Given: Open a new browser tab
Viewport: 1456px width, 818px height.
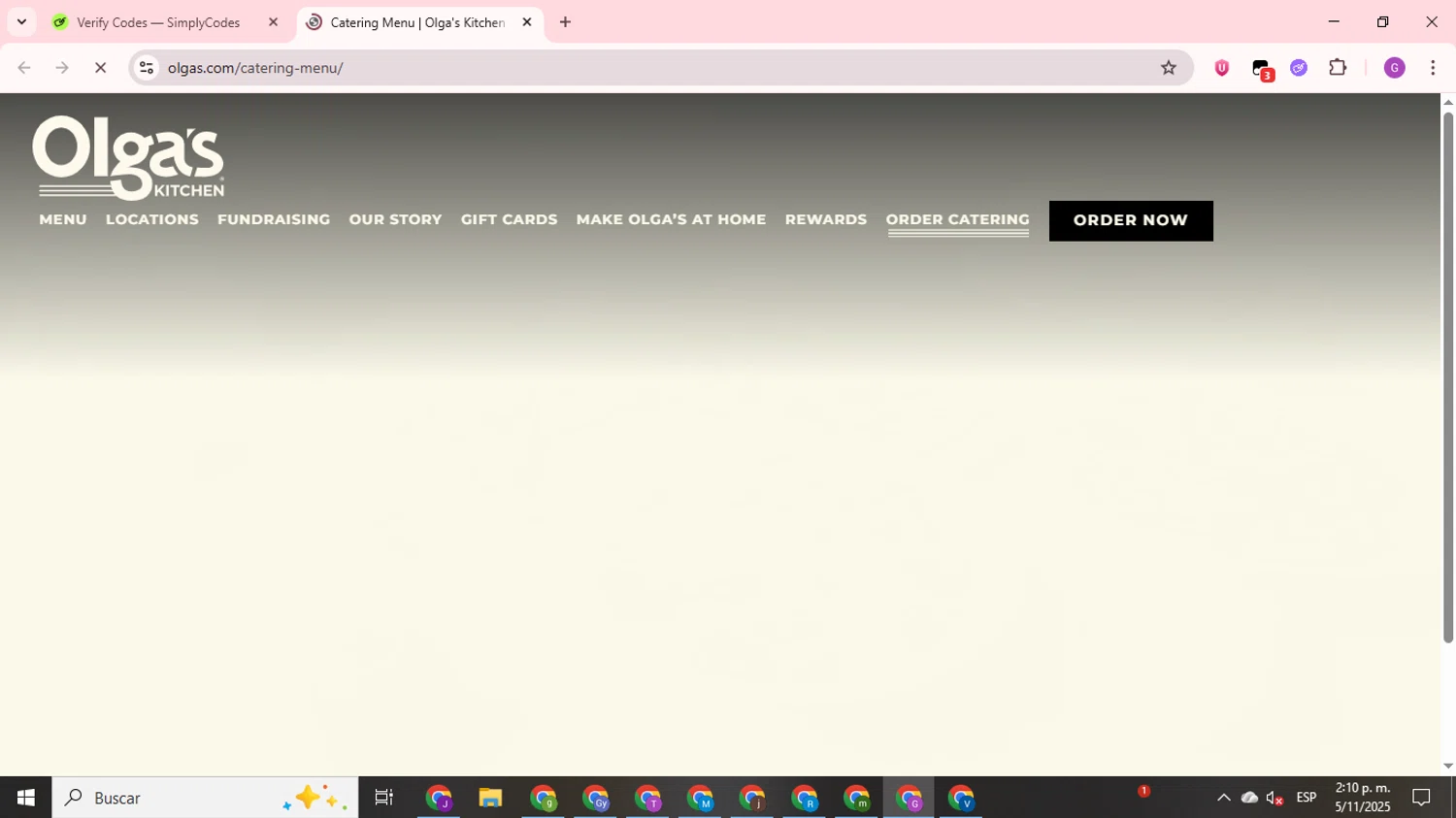Looking at the screenshot, I should point(565,22).
